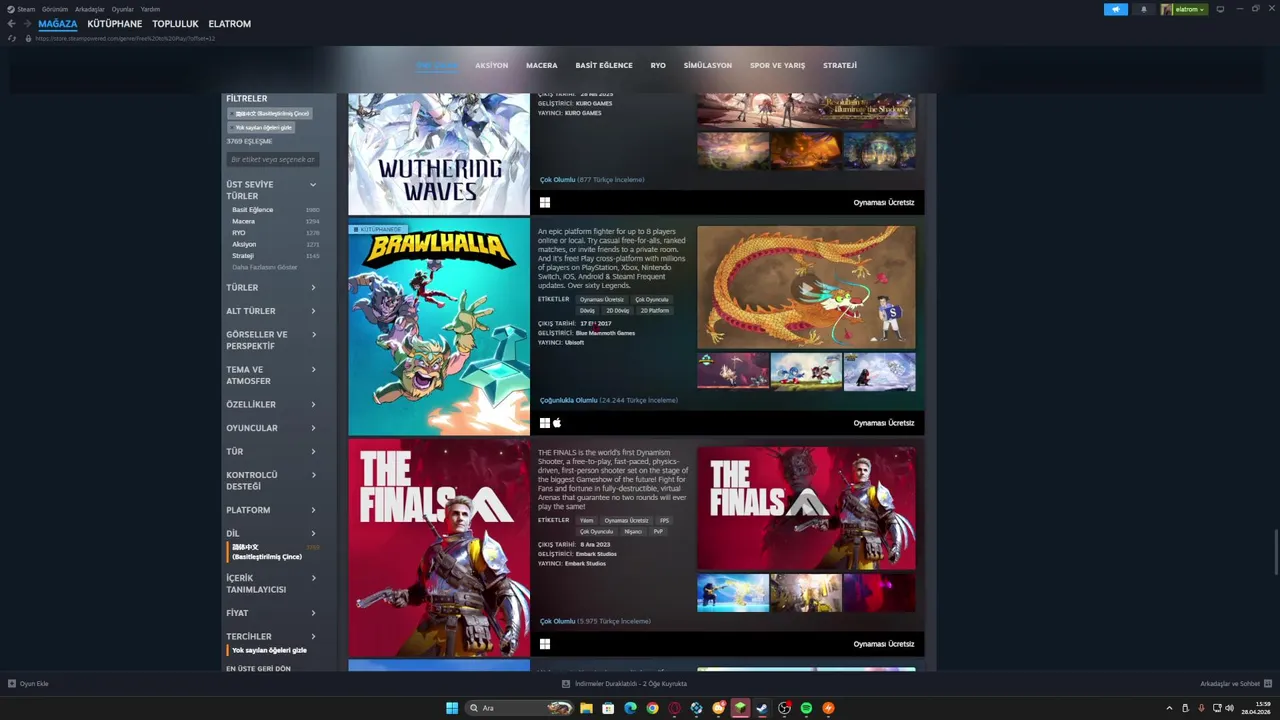Open downloads manager 'İndirmeler Duraklatıldı'
Image resolution: width=1280 pixels, height=720 pixels.
625,684
